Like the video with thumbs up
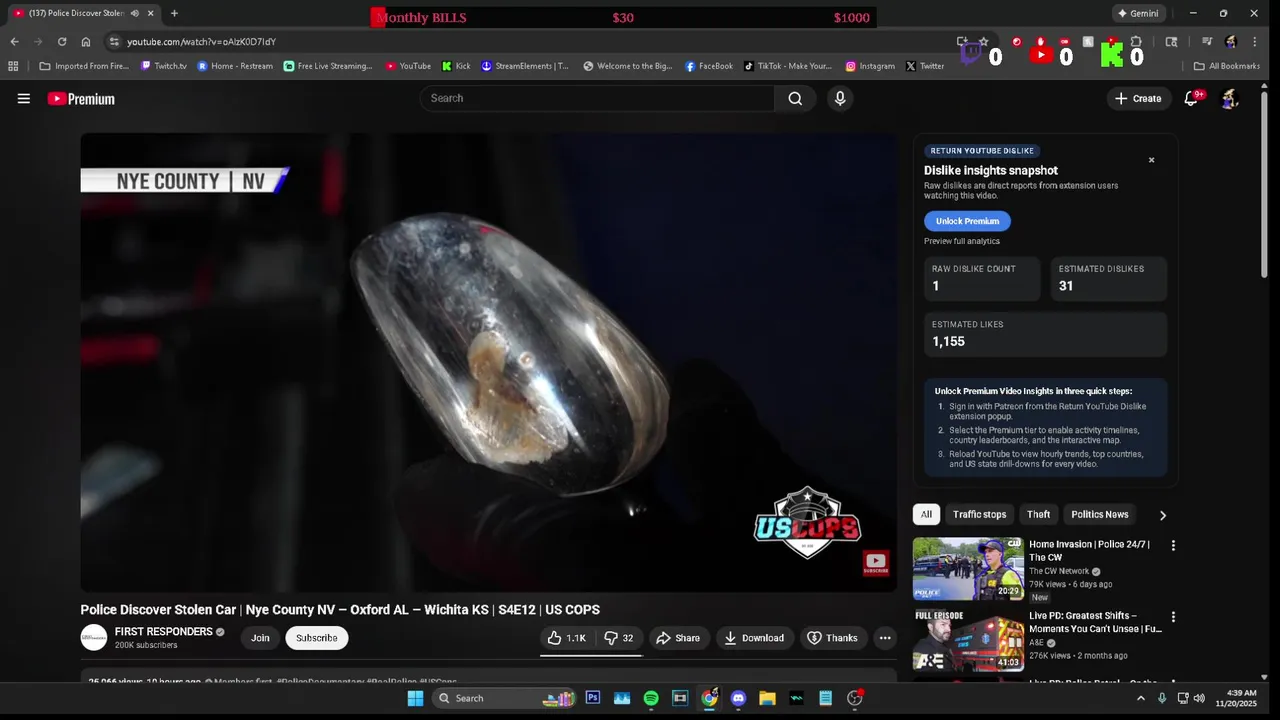The height and width of the screenshot is (720, 1280). pyautogui.click(x=566, y=638)
